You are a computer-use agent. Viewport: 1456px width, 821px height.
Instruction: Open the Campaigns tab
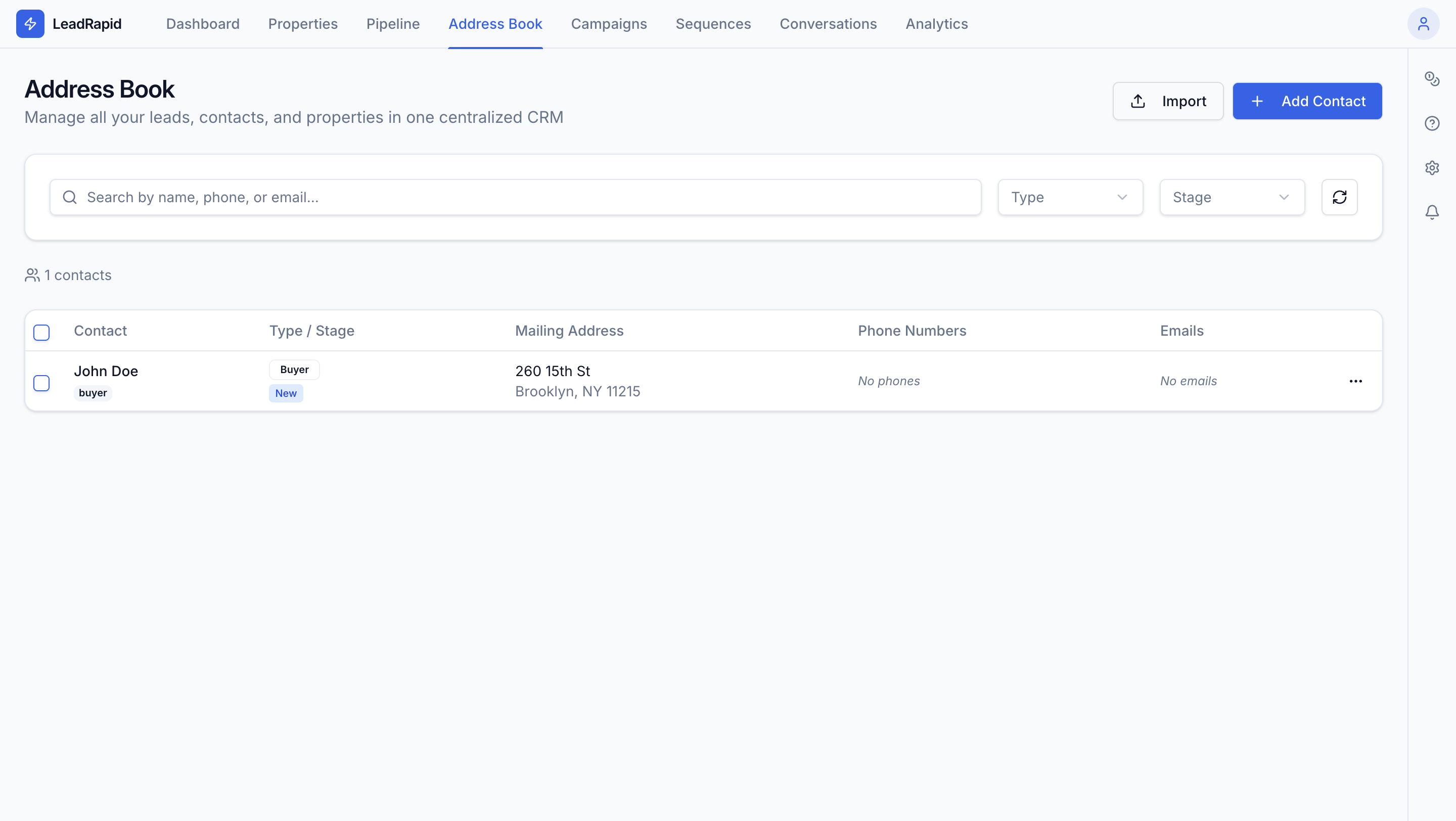pos(609,24)
